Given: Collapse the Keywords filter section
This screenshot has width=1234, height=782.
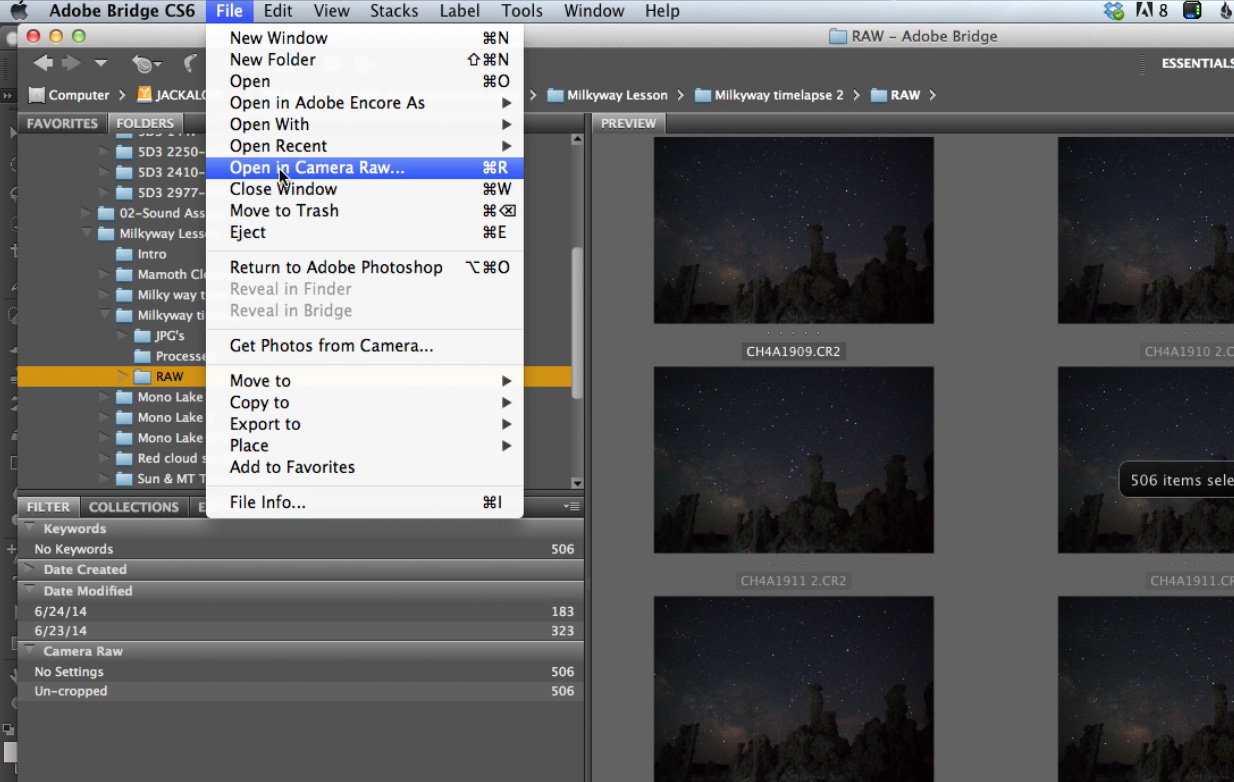Looking at the screenshot, I should pos(29,528).
